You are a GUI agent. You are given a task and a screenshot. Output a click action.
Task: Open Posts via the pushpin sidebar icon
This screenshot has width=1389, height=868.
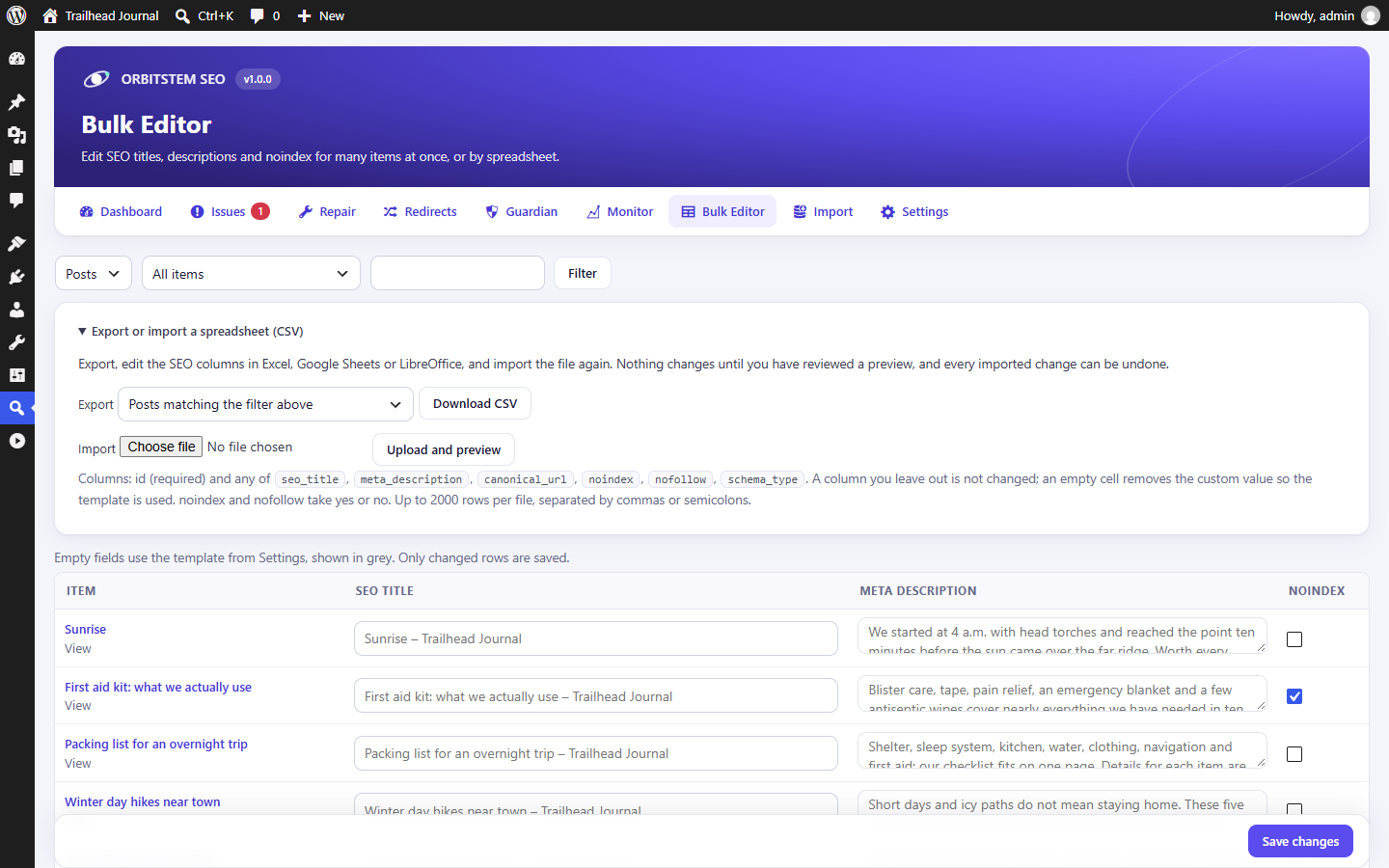click(x=16, y=102)
